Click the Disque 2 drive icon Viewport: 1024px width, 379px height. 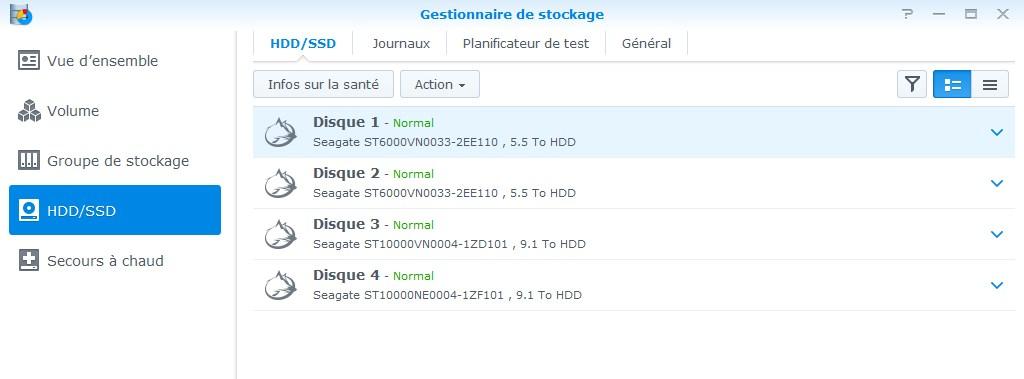point(281,184)
